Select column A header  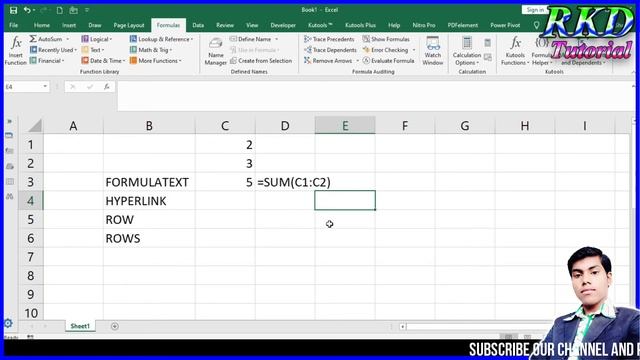pos(73,126)
